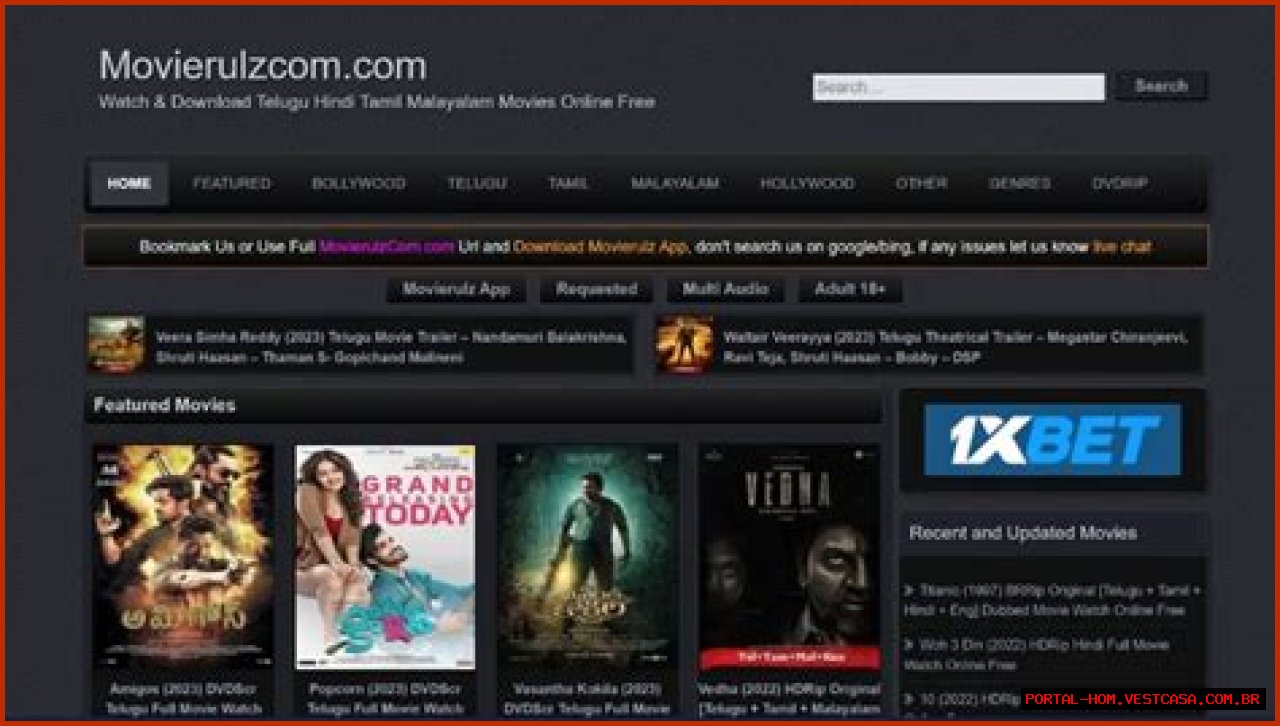Open the HOLLYWOOD menu category
The width and height of the screenshot is (1280, 726).
coord(806,184)
